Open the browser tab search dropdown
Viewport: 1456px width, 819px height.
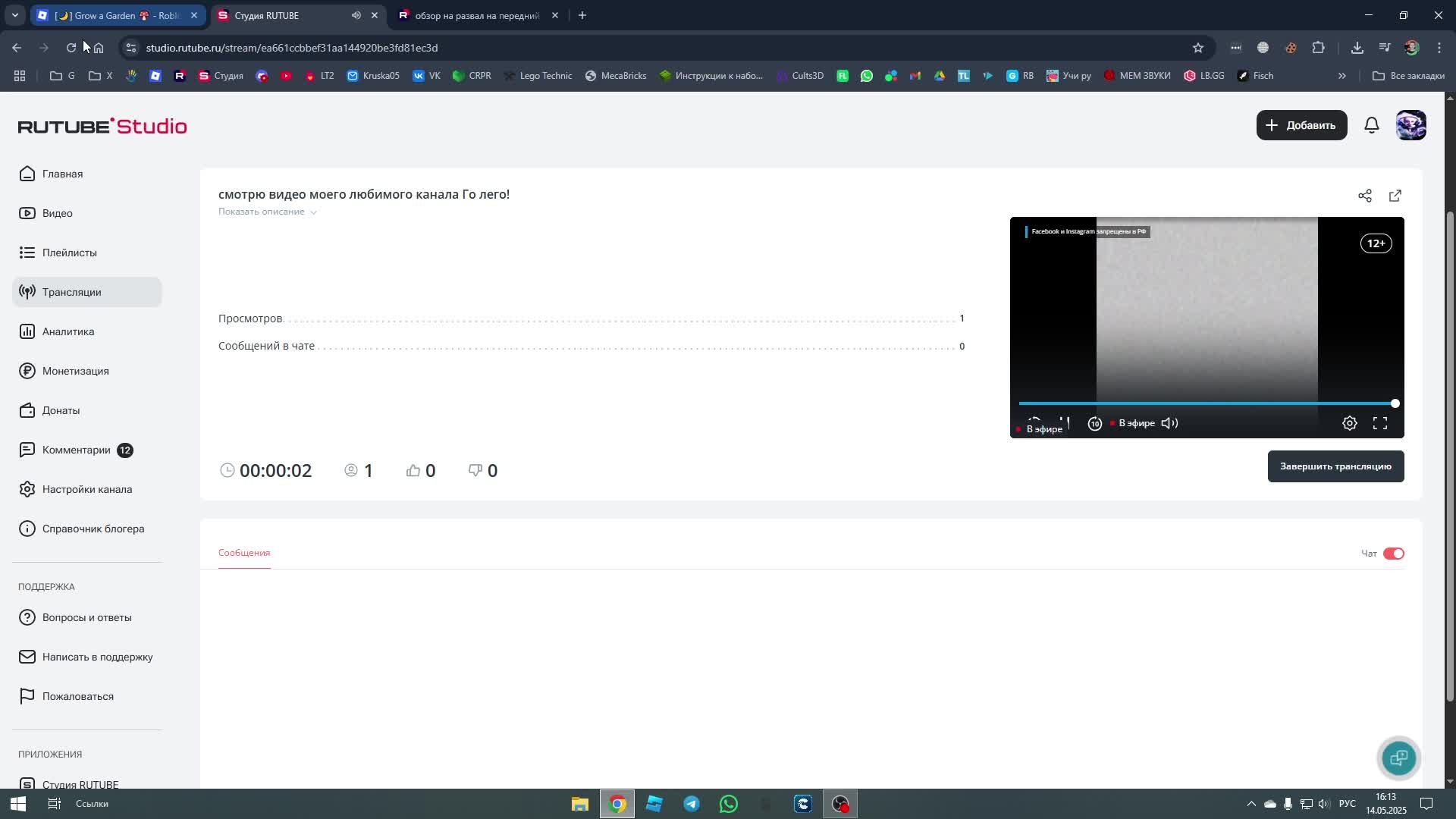14,15
